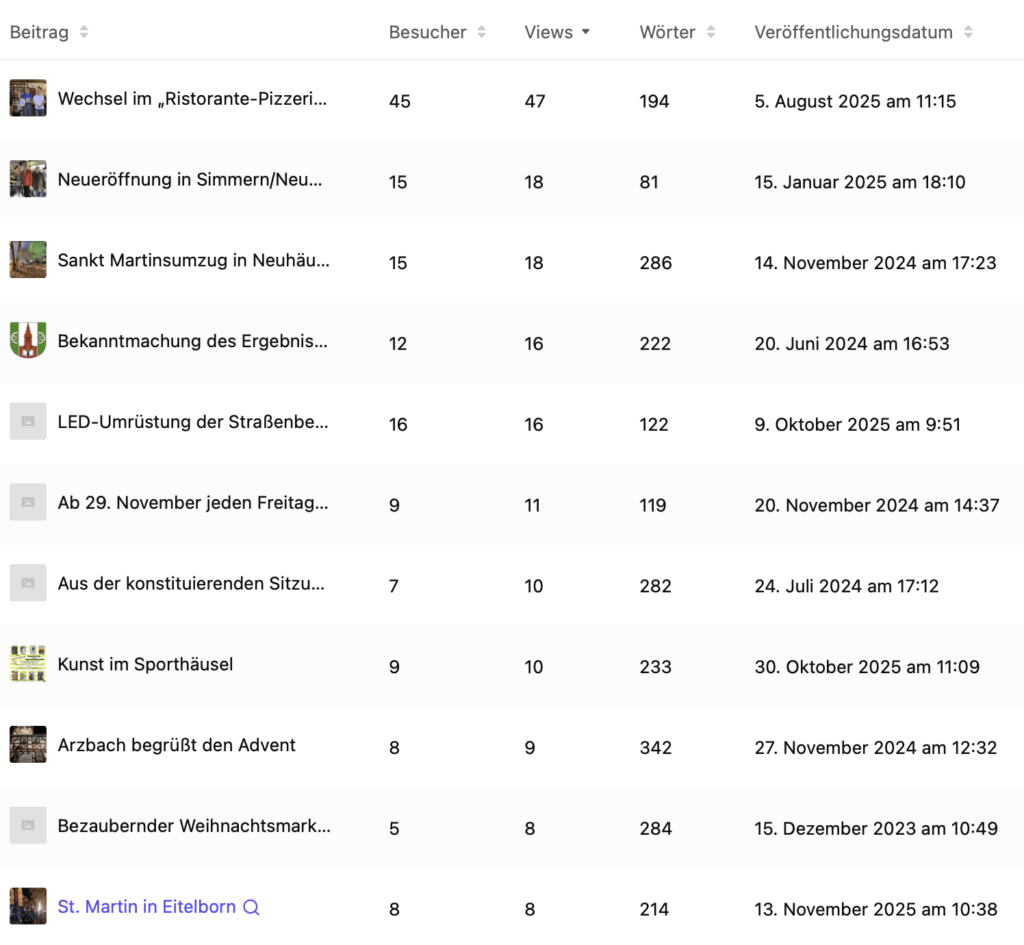Image resolution: width=1024 pixels, height=945 pixels.
Task: Click the sort arrows next to Beitrag
Action: click(x=84, y=32)
